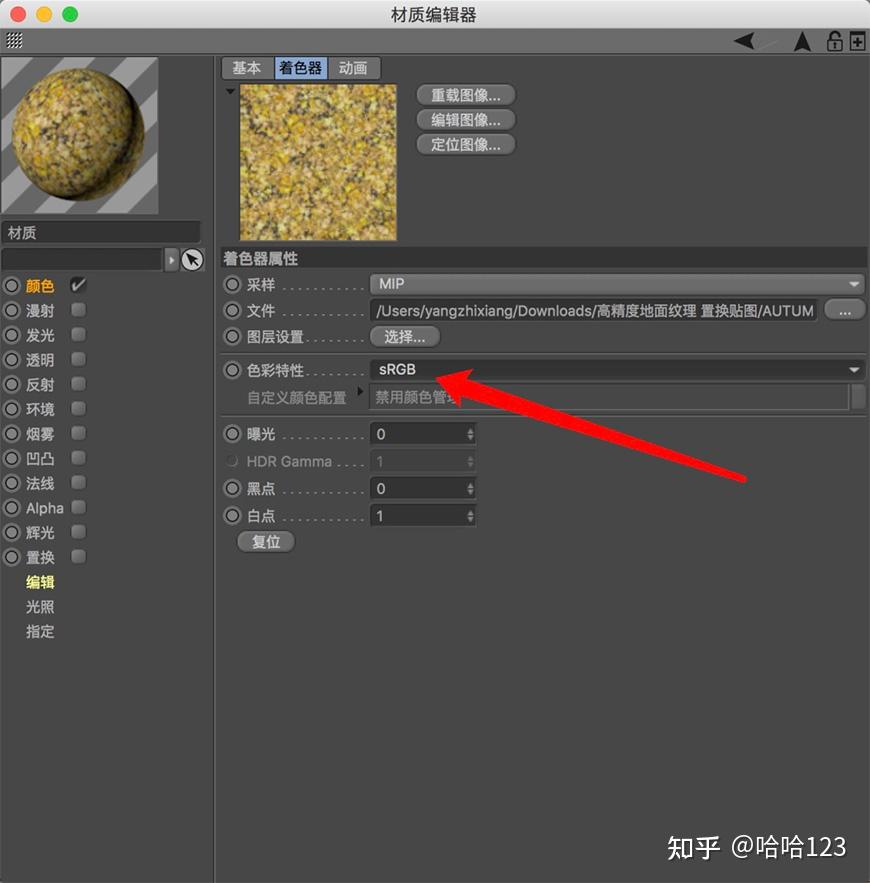The image size is (870, 883).
Task: Click the browse ... icon after the file path
Action: [x=845, y=310]
